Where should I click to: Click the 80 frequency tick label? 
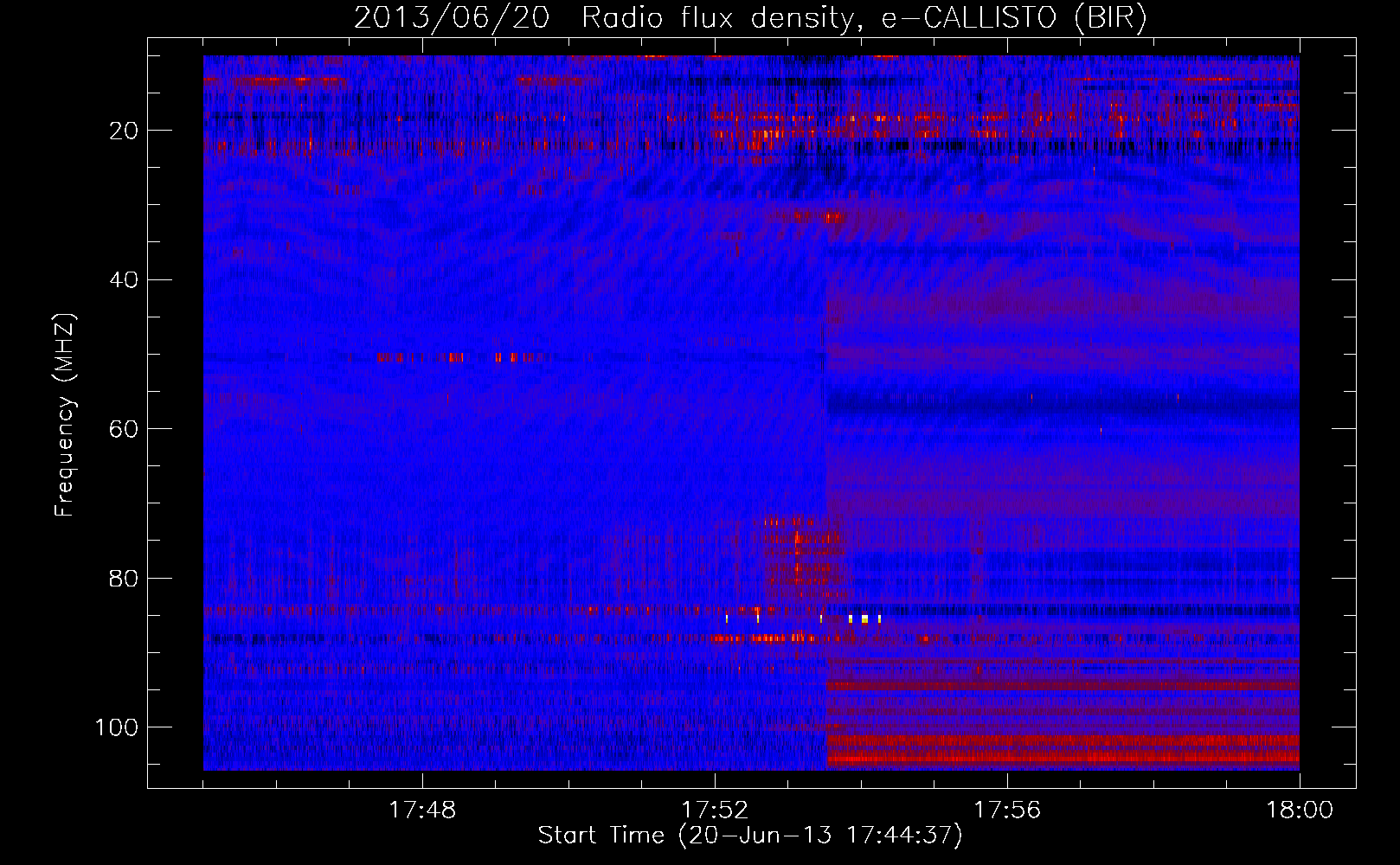point(125,578)
